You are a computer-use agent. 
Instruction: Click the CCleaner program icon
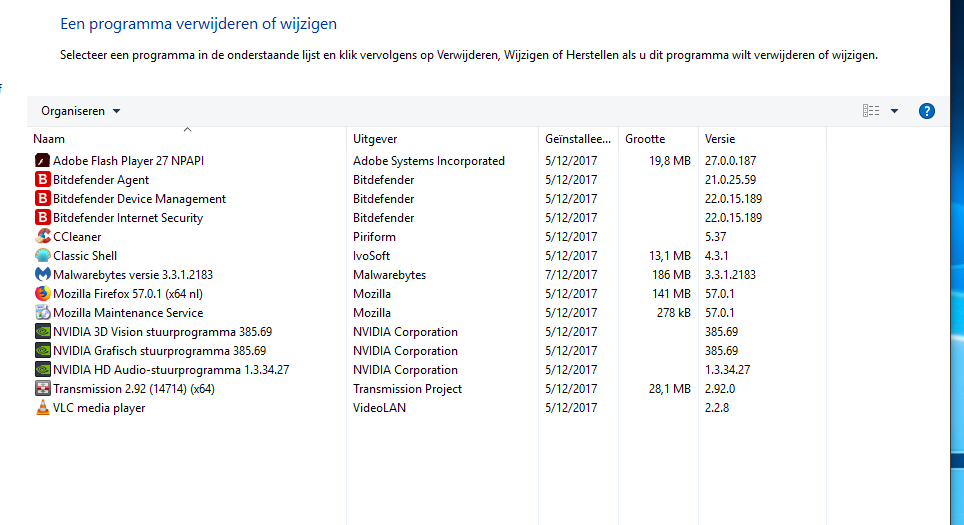(x=42, y=237)
